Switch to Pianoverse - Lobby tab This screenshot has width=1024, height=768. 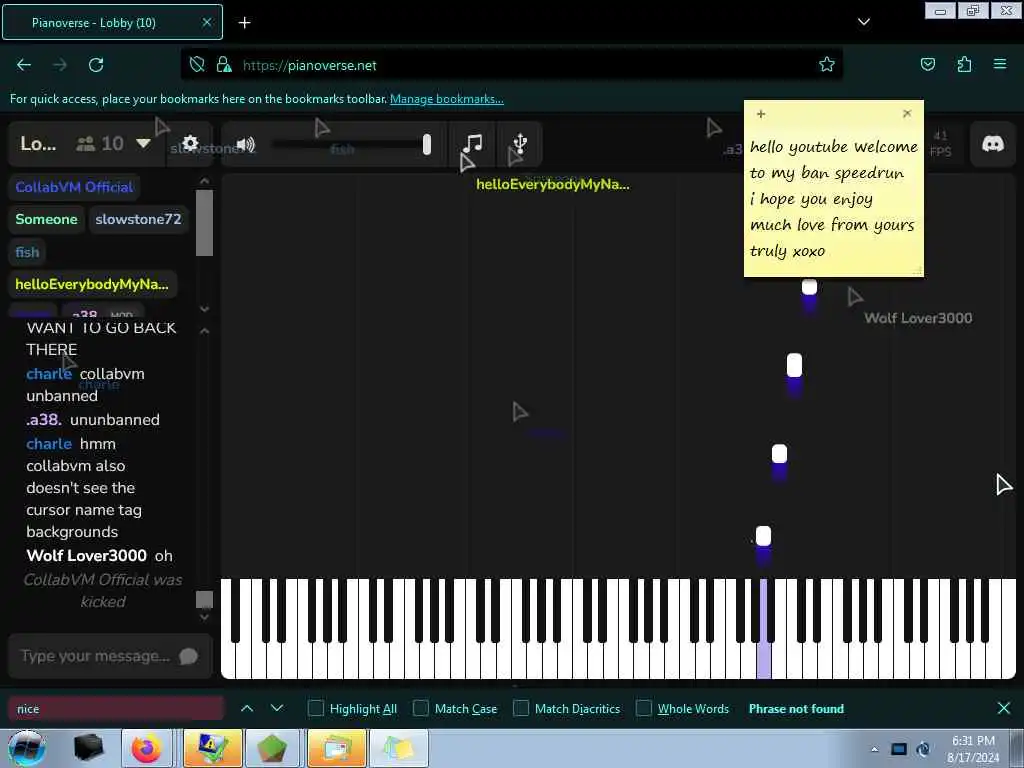click(112, 22)
